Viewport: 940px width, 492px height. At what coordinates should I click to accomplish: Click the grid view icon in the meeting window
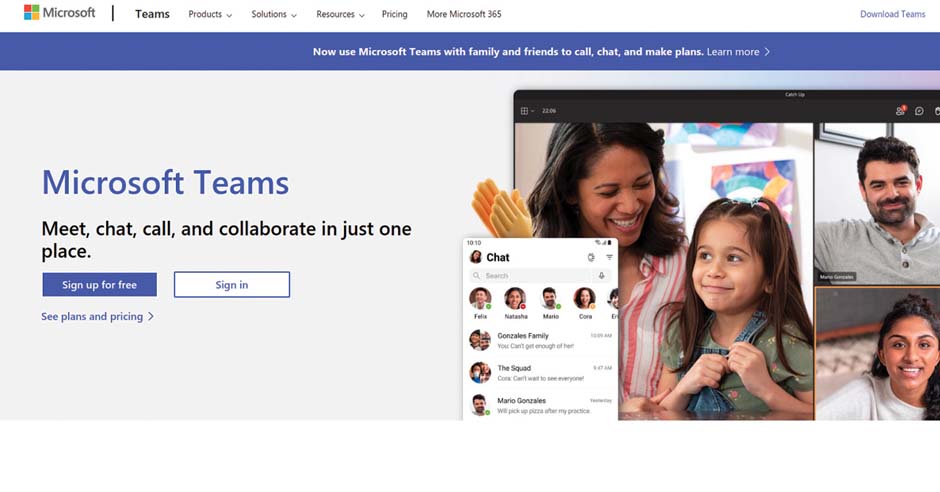point(525,111)
